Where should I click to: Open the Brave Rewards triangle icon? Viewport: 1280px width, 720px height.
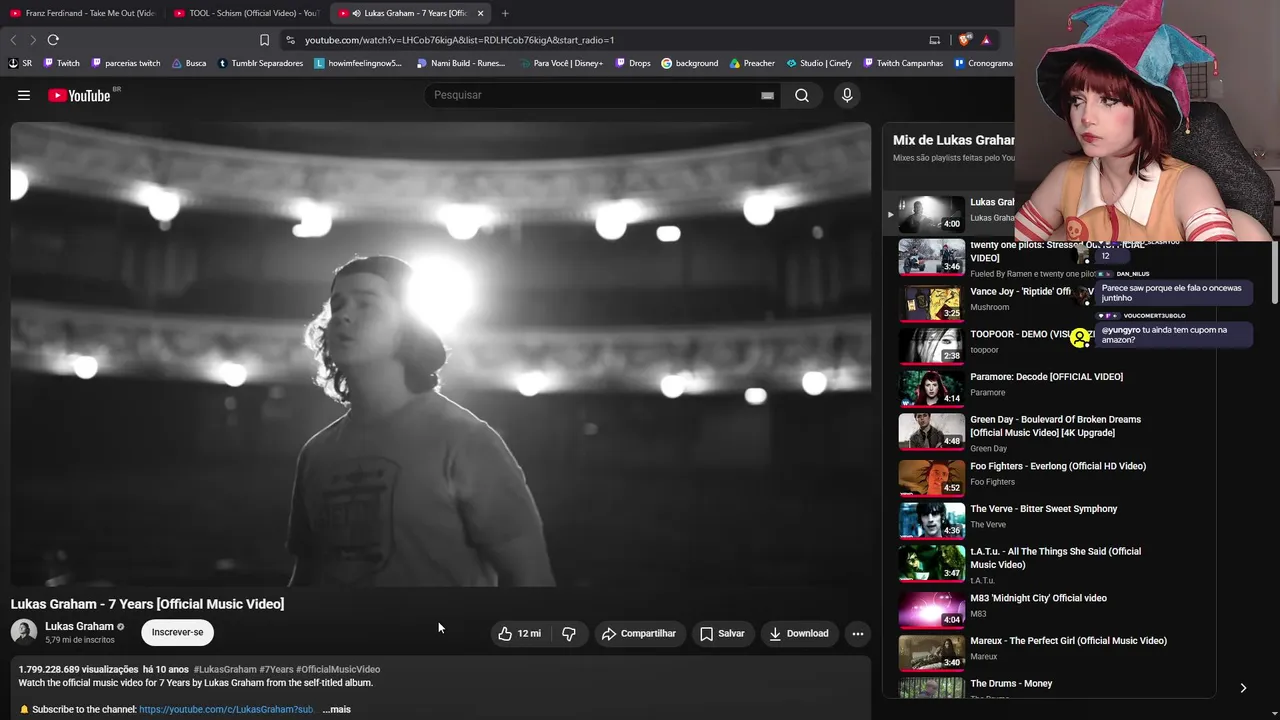pos(986,40)
